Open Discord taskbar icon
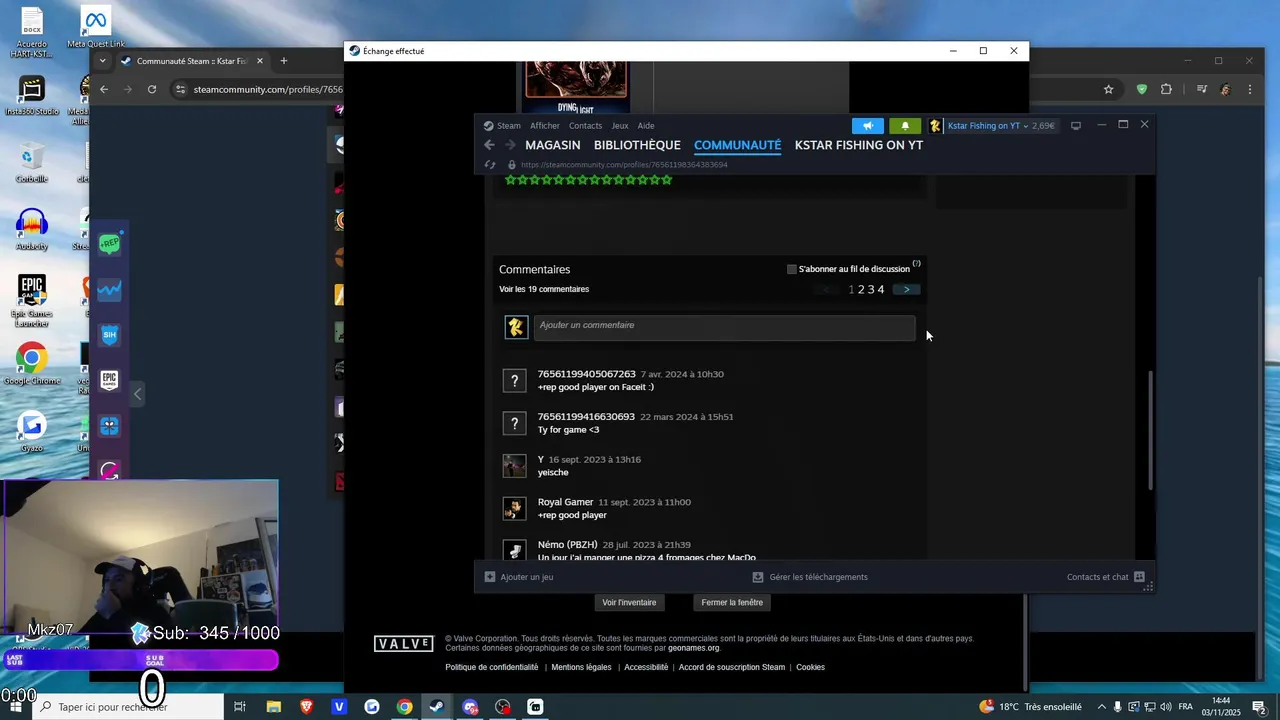Image resolution: width=1280 pixels, height=720 pixels. pyautogui.click(x=470, y=707)
